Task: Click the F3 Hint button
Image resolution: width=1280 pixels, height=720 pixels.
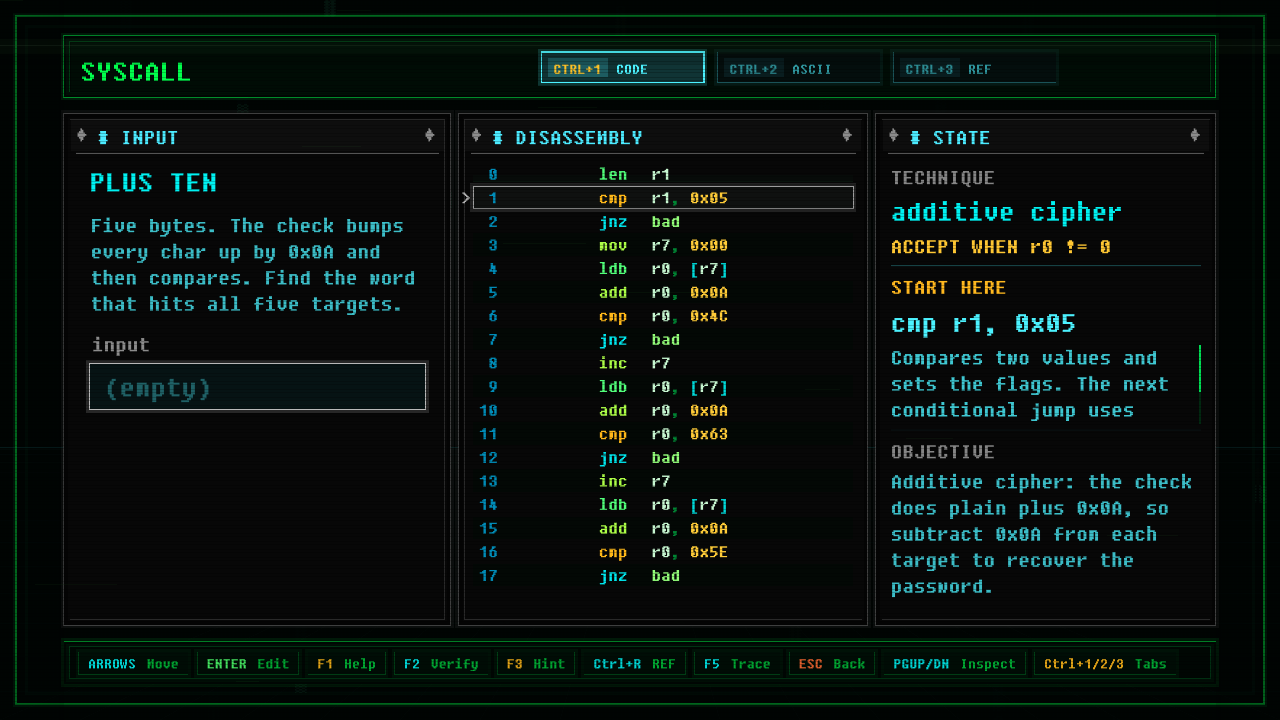Action: [535, 663]
